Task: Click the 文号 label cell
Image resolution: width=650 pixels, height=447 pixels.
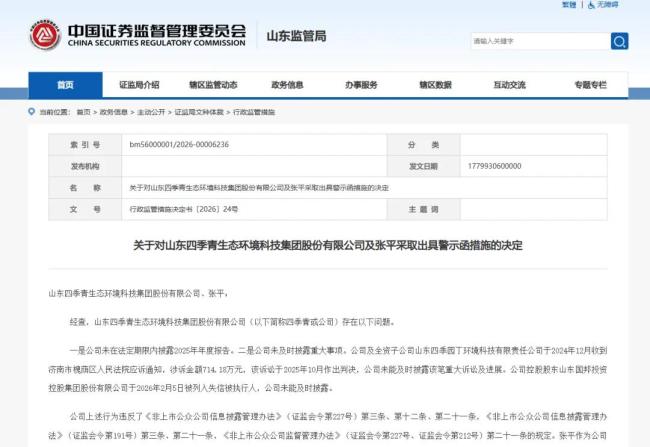Action: (x=85, y=209)
